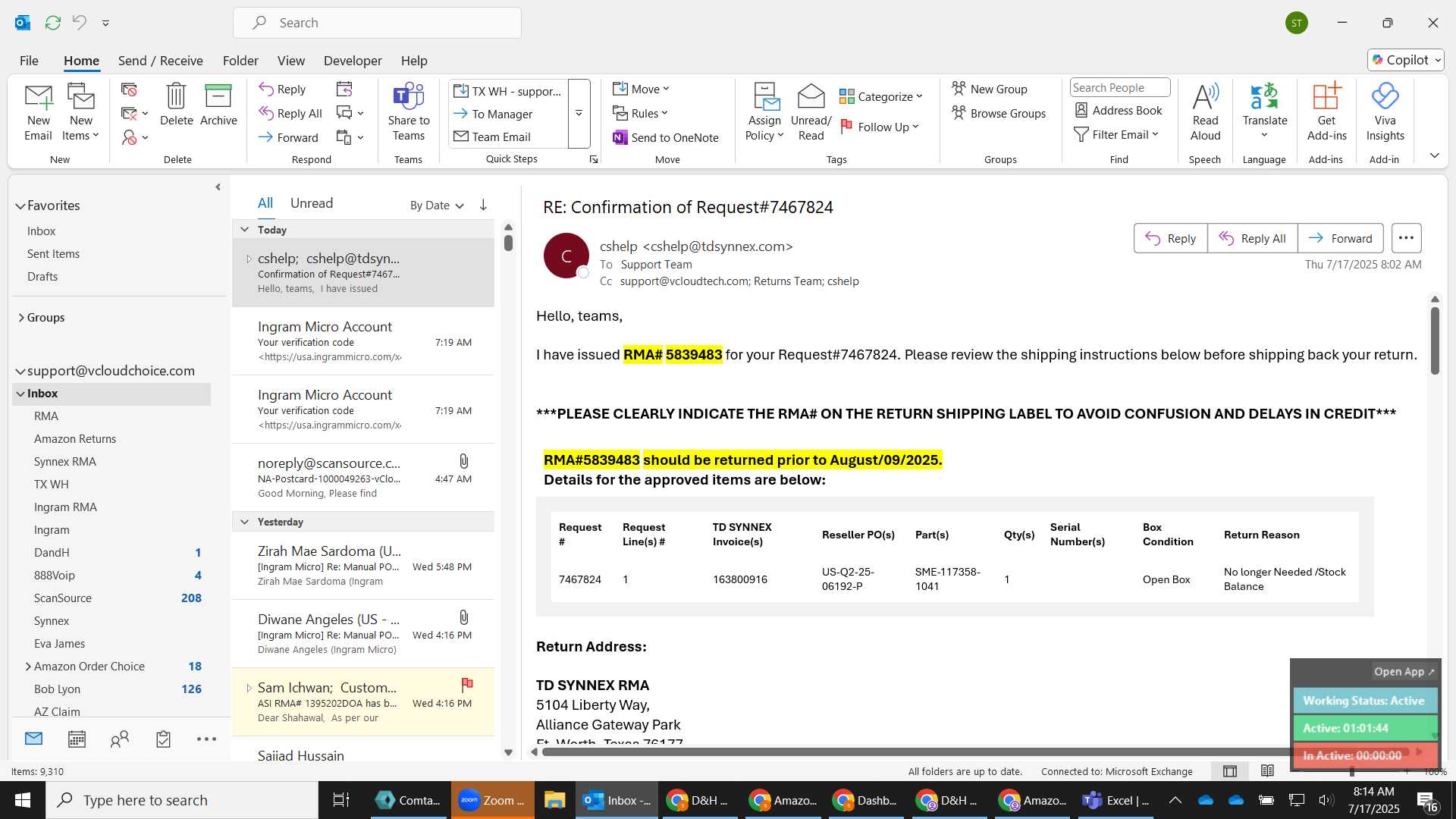This screenshot has height=819, width=1456.
Task: Open Viva Insights add-in
Action: [x=1385, y=112]
